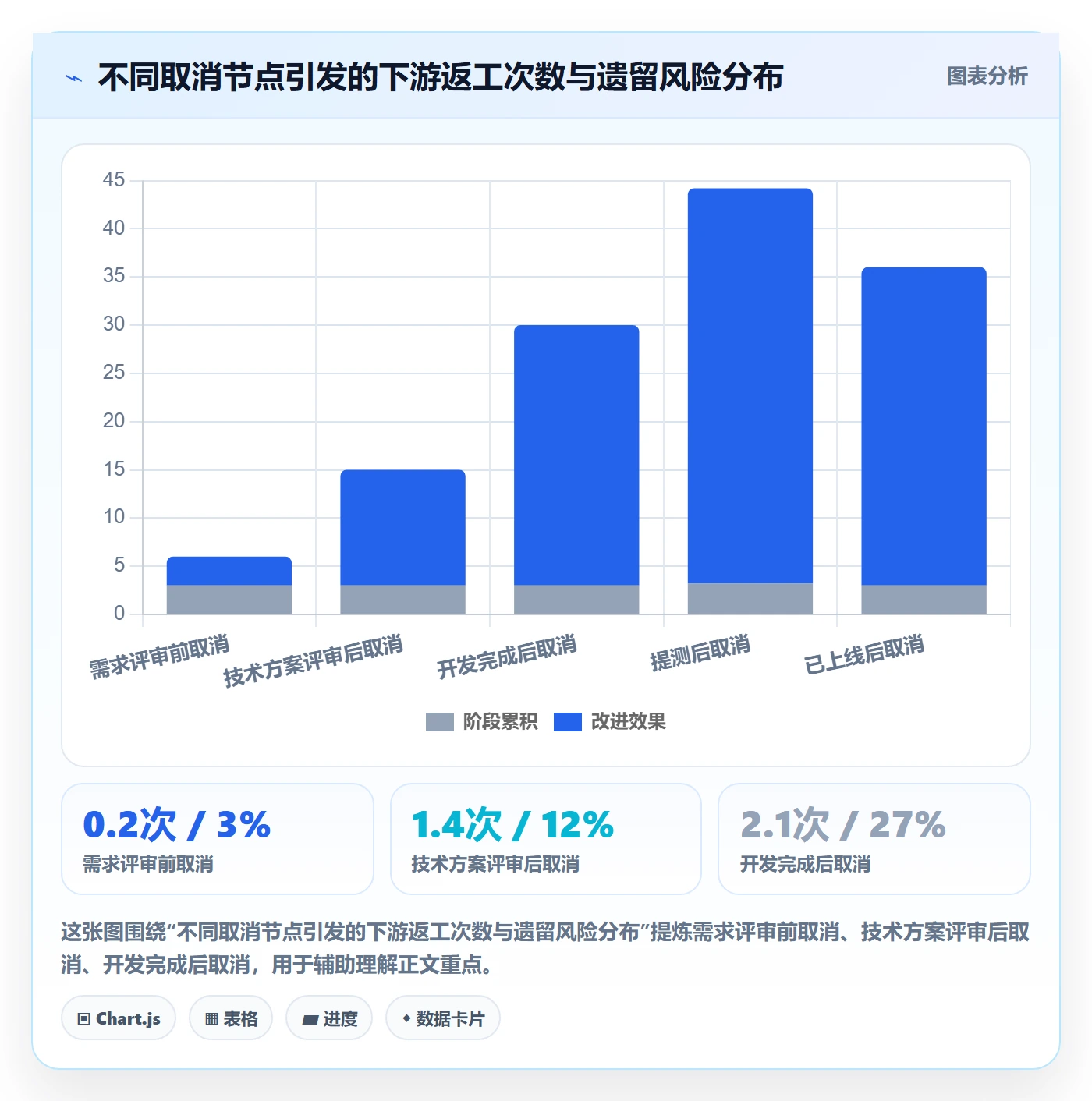Open the 1.4次 / 12% data card
This screenshot has width=1092, height=1101.
[546, 839]
